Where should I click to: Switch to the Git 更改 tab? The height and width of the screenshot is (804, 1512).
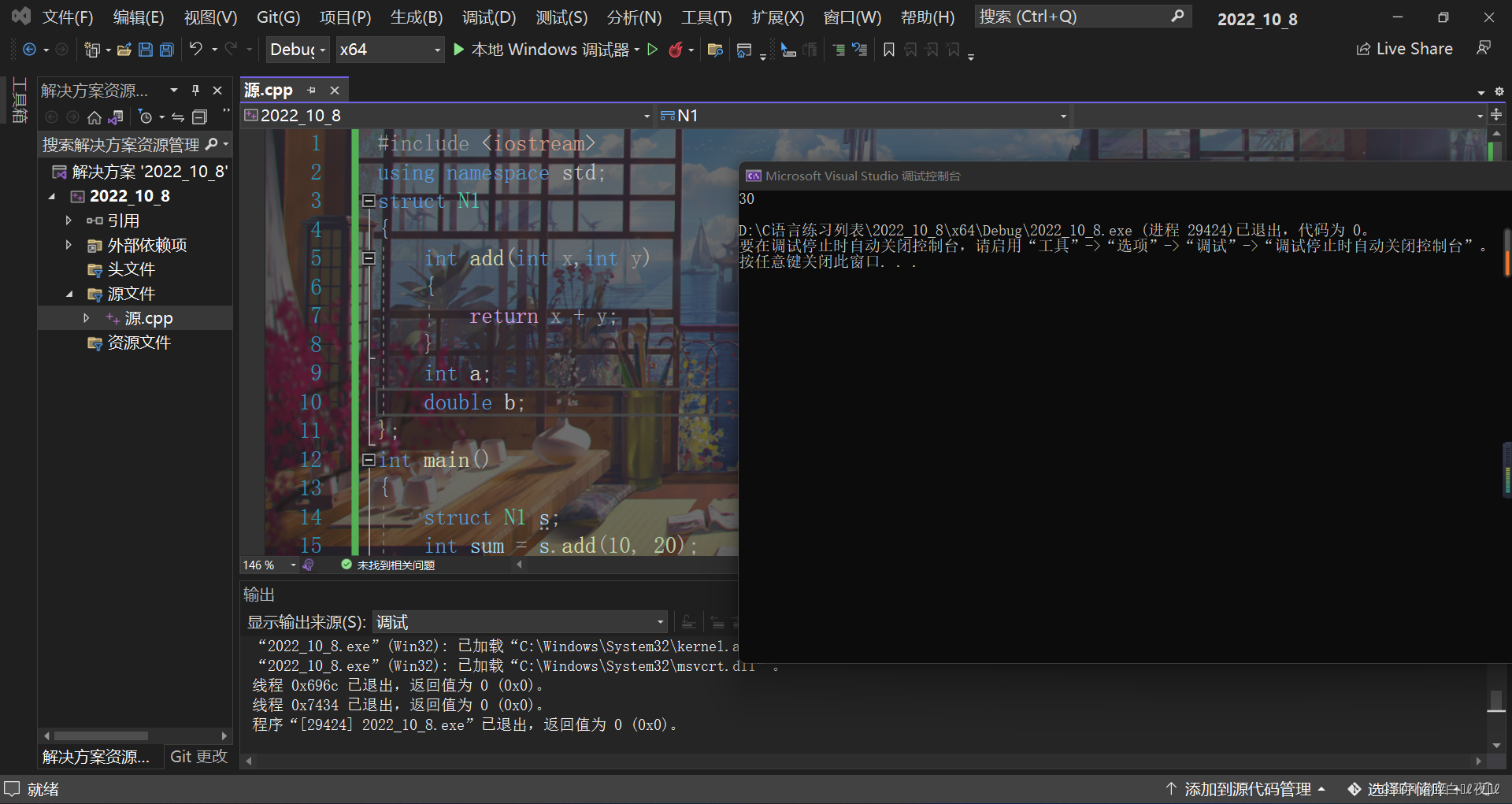198,756
